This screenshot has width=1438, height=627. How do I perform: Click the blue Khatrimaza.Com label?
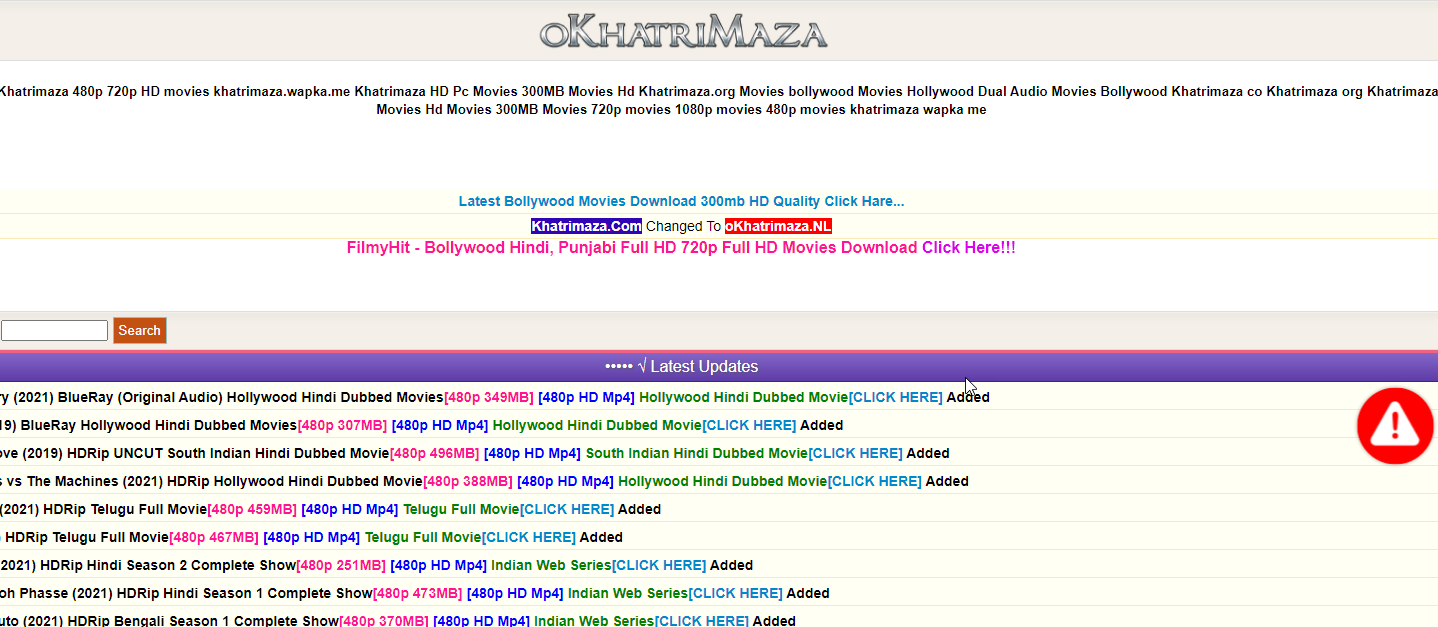(x=586, y=226)
